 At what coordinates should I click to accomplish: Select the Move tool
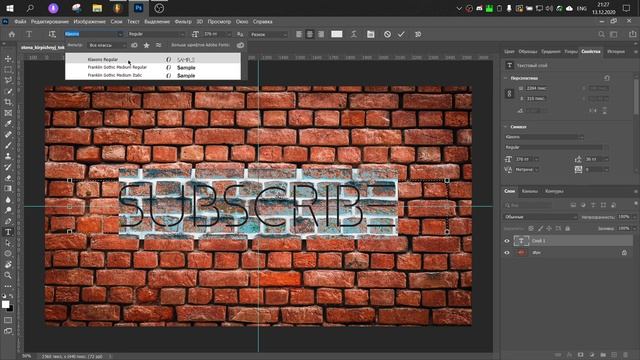pyautogui.click(x=8, y=59)
